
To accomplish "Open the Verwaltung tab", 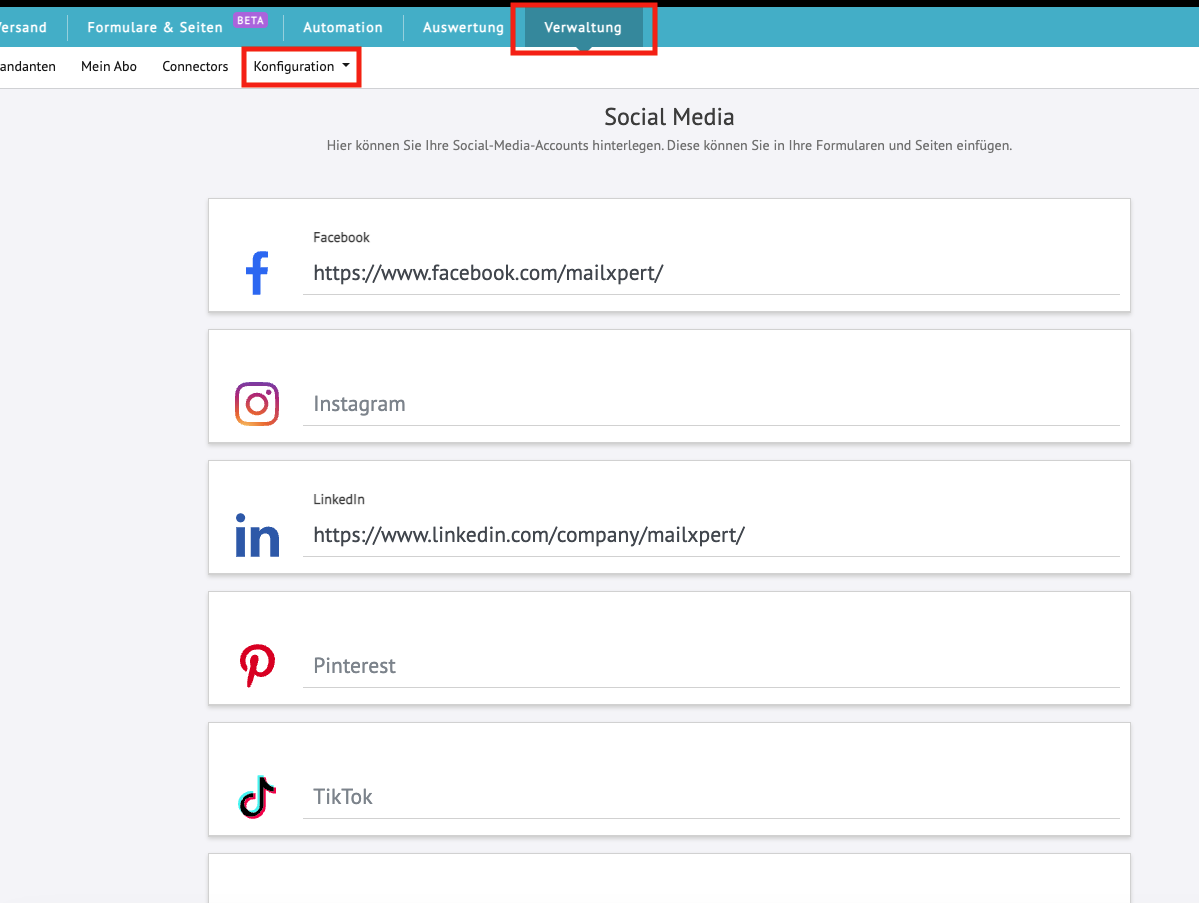I will coord(583,28).
